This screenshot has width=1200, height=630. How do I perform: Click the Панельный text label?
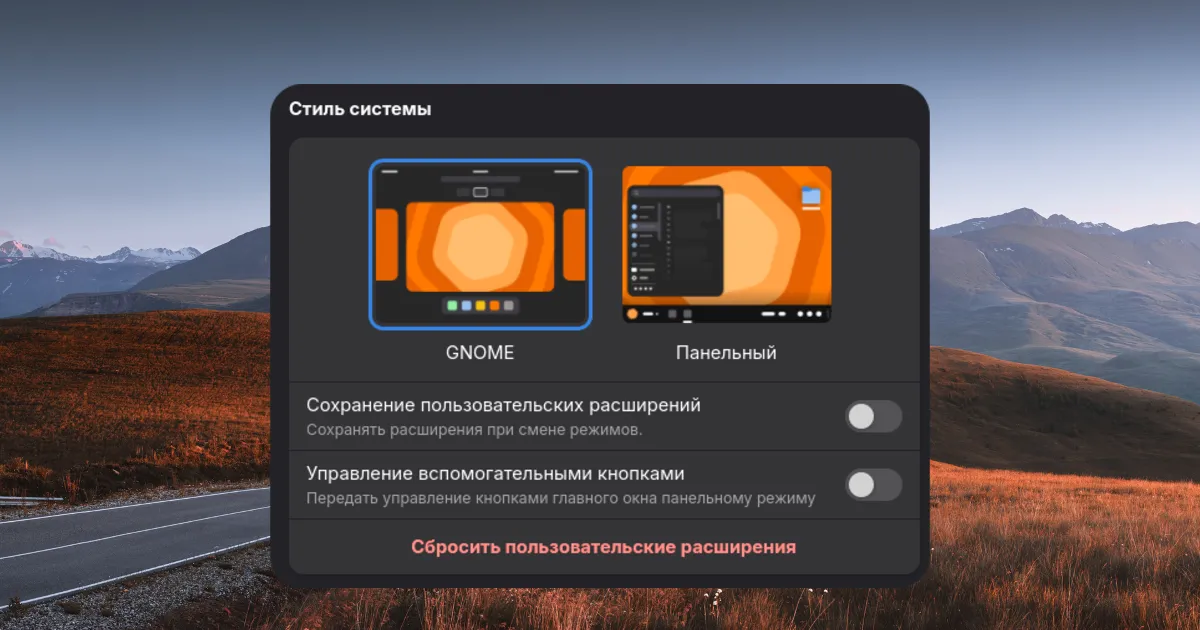726,353
